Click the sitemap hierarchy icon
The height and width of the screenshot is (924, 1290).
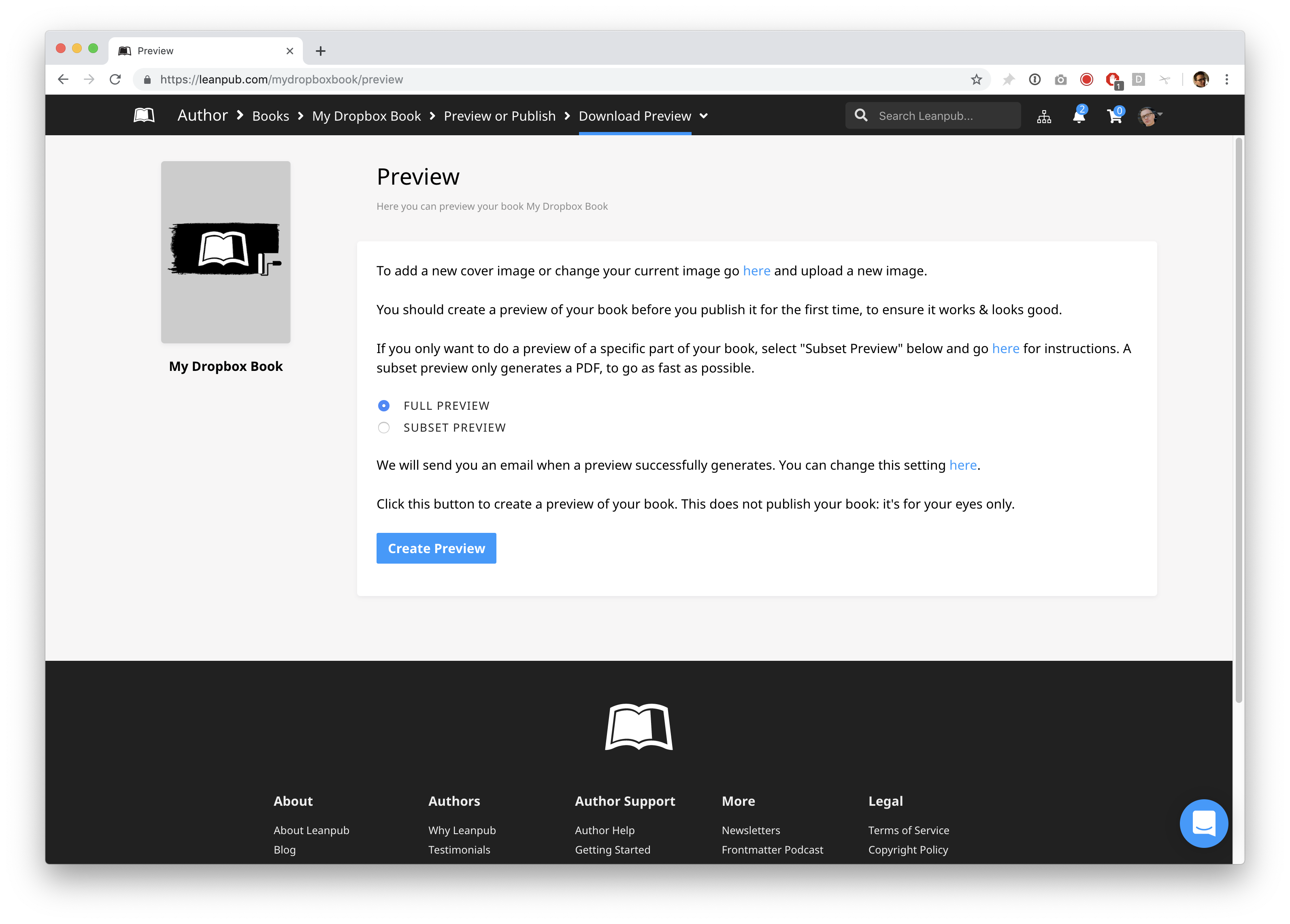(1044, 117)
